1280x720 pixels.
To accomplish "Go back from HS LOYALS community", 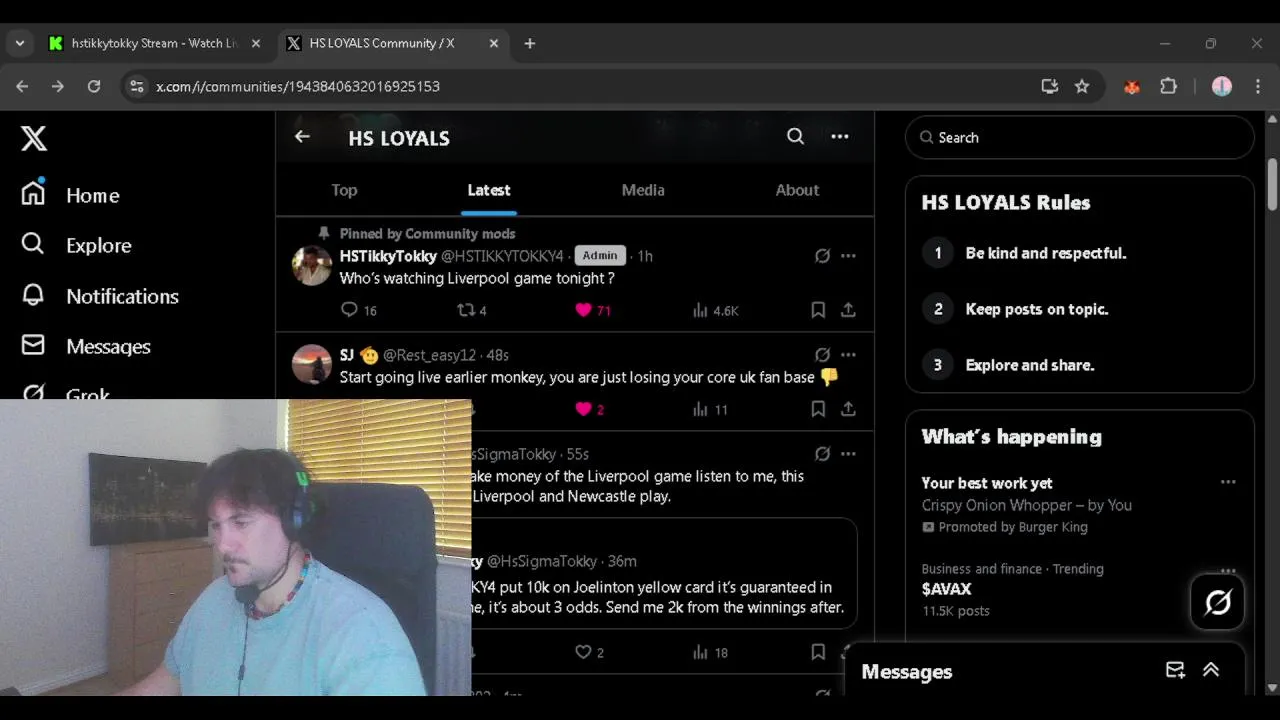I will pyautogui.click(x=302, y=137).
